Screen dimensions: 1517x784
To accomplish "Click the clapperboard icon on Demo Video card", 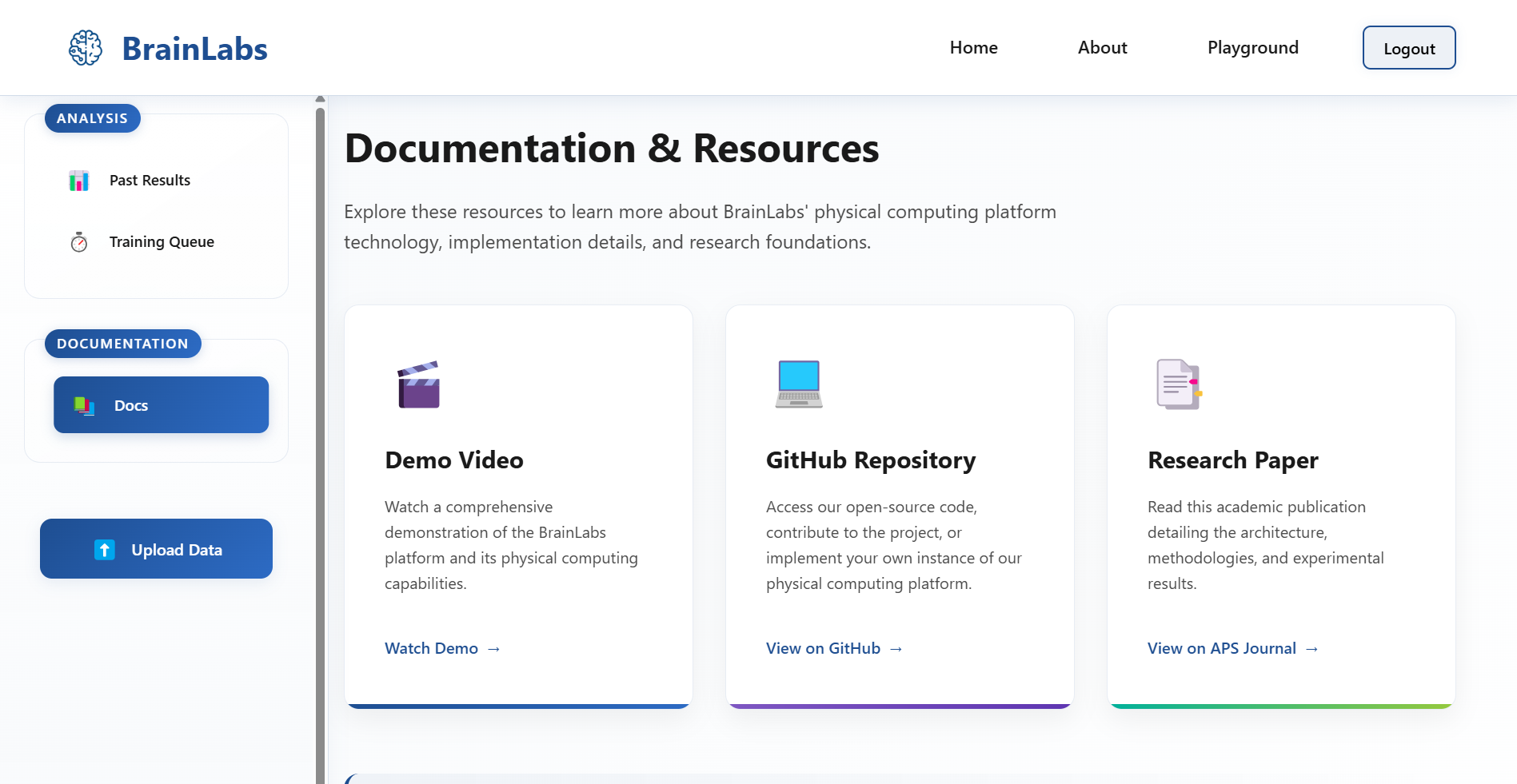I will [418, 384].
